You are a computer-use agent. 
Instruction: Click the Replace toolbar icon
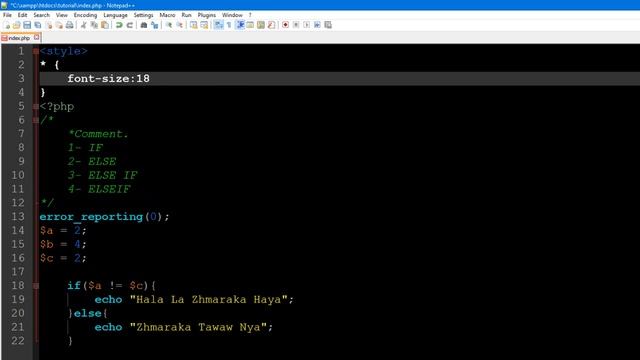(154, 25)
